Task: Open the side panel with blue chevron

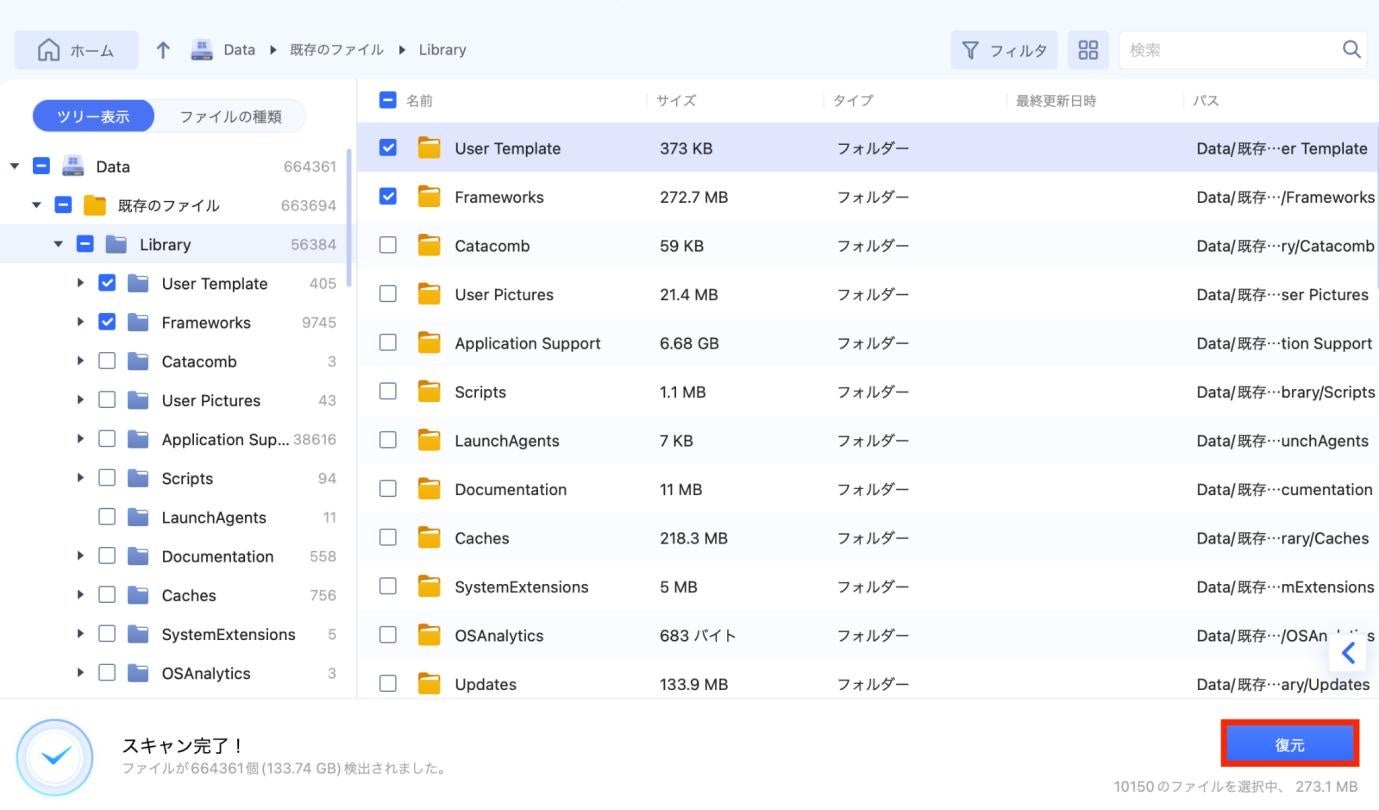Action: click(1347, 653)
